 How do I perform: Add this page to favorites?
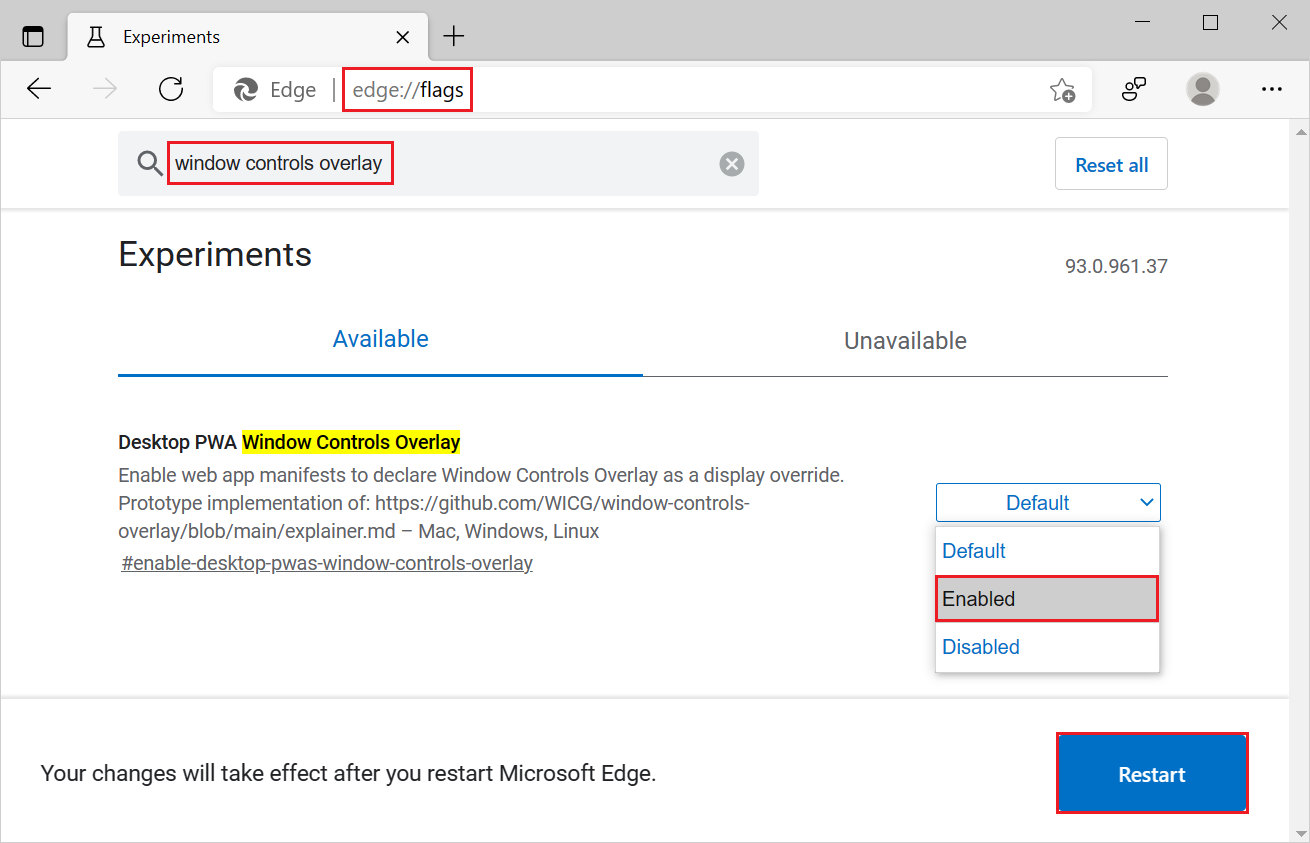[x=1062, y=90]
